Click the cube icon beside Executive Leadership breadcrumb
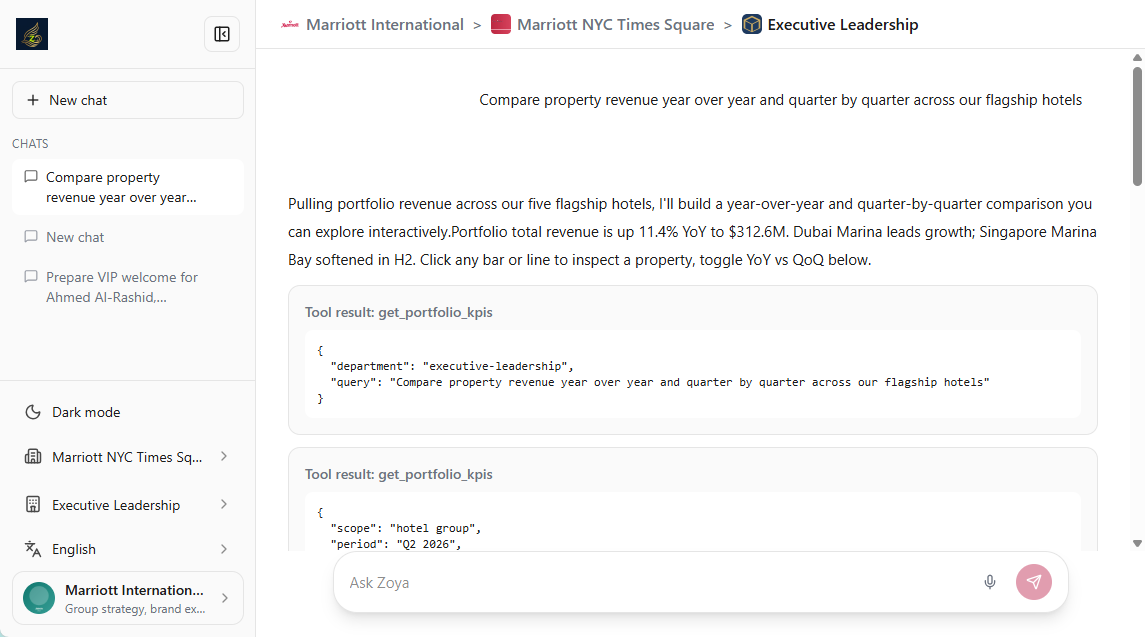 pyautogui.click(x=751, y=24)
